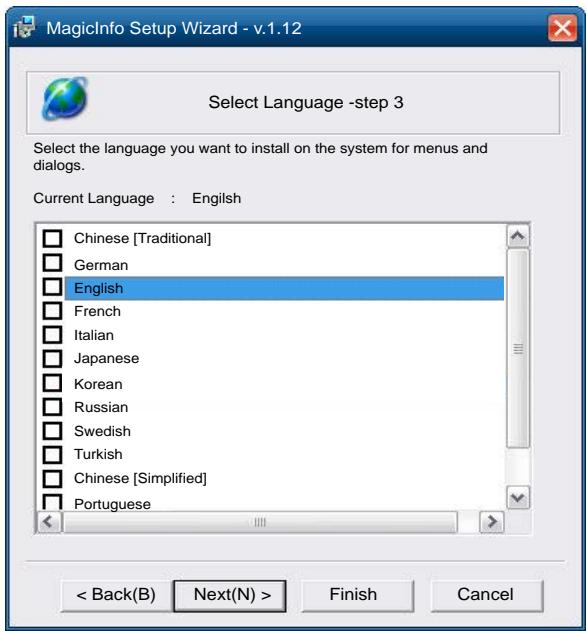Image resolution: width=587 pixels, height=631 pixels.
Task: Click the Current Language value 'Engilsh'
Action: [x=216, y=198]
